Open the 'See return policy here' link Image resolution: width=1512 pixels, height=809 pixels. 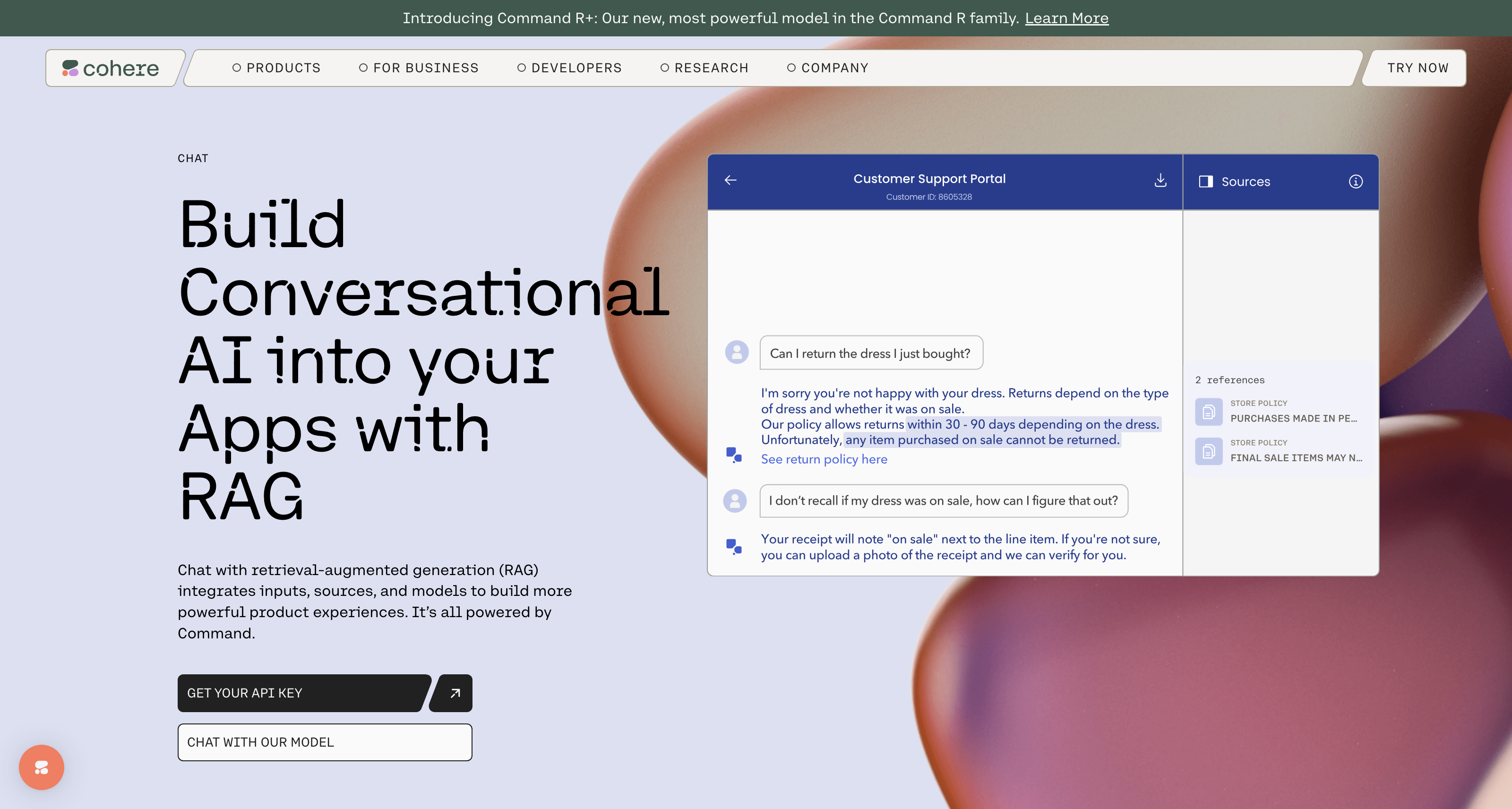[x=824, y=459]
